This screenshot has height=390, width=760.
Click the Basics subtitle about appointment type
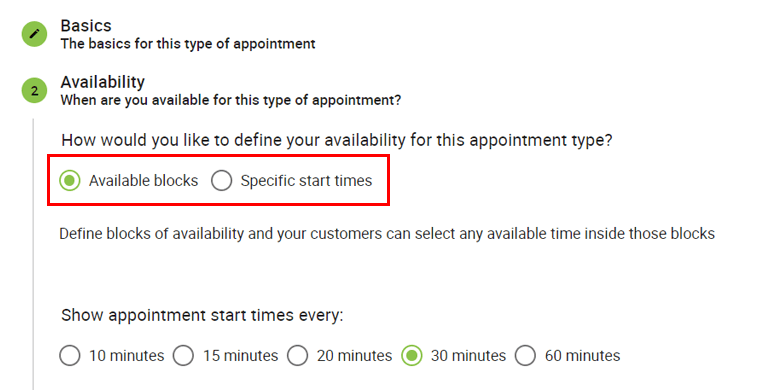tap(188, 44)
